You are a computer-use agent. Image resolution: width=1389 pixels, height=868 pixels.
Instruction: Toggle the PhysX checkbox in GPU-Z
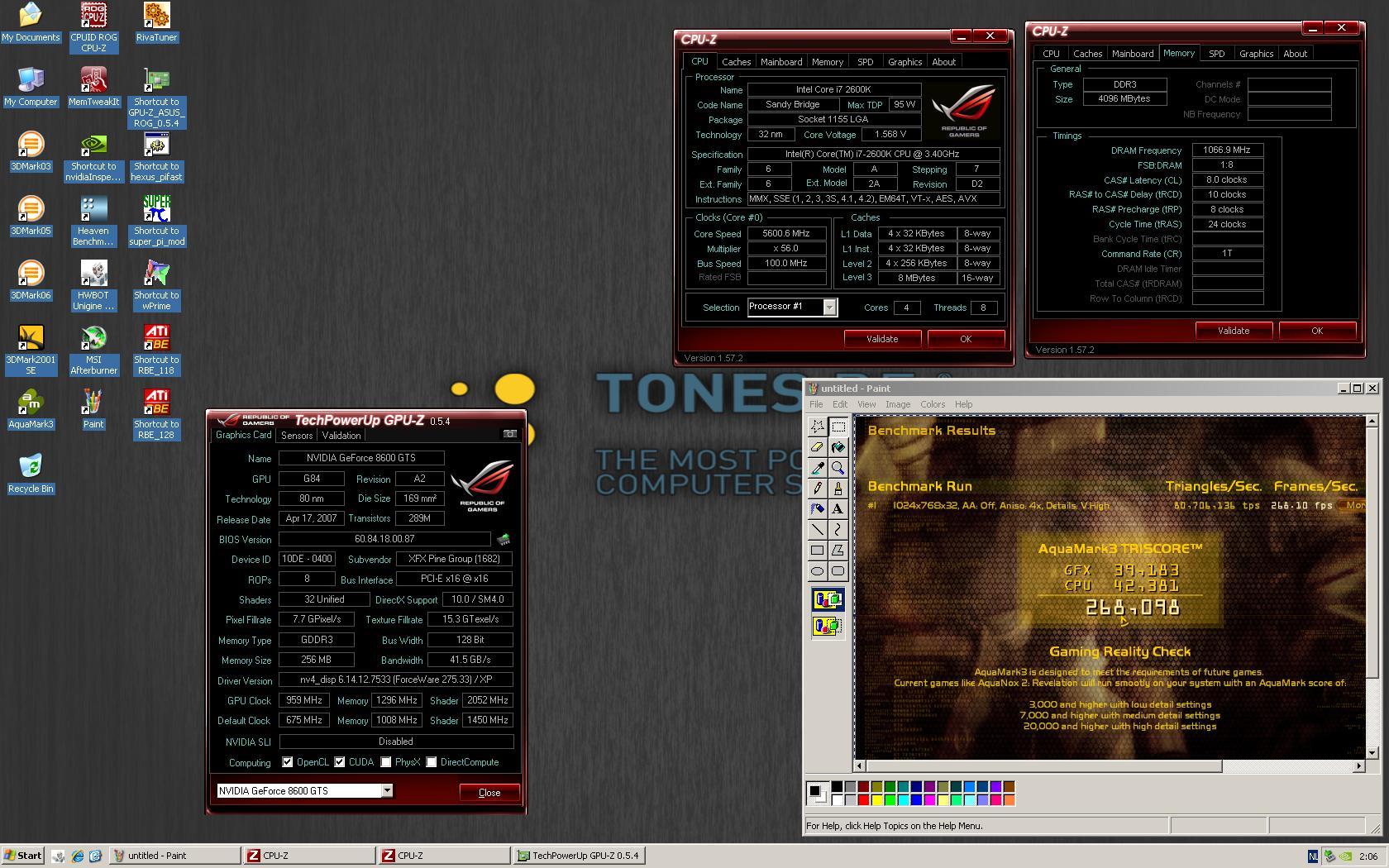pos(385,762)
